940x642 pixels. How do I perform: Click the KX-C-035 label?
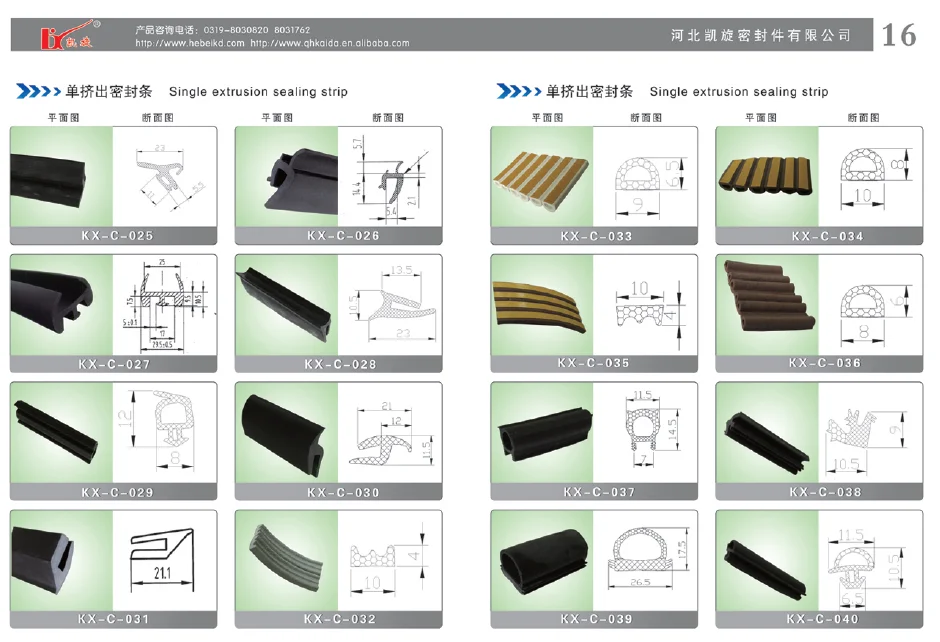pos(593,363)
